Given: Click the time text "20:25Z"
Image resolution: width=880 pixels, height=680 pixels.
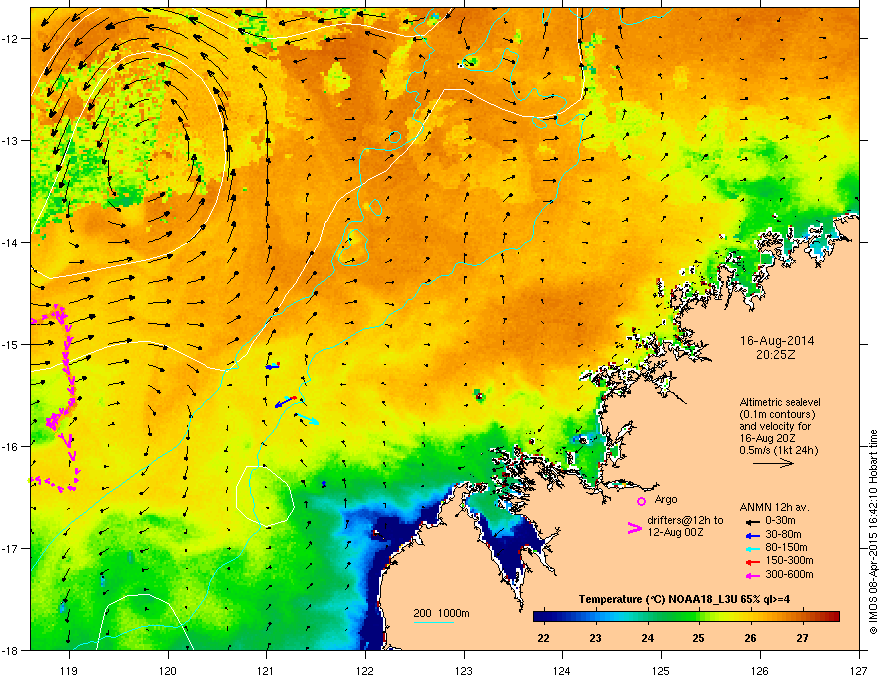Looking at the screenshot, I should coord(776,355).
